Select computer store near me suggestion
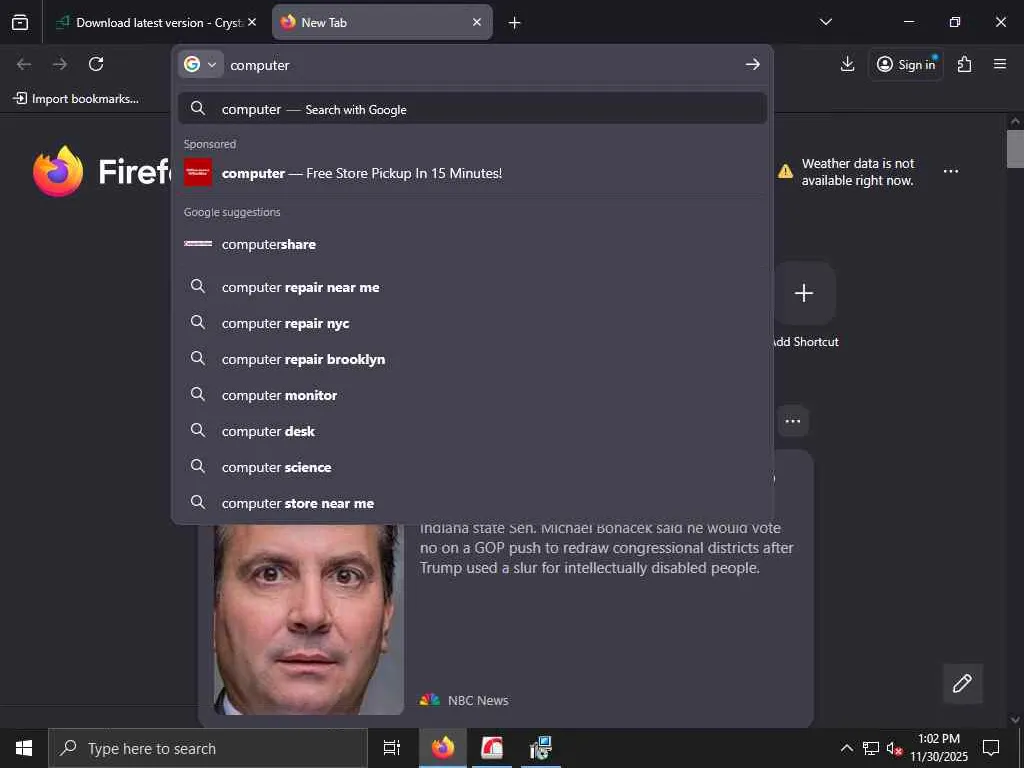The image size is (1024, 768). point(472,503)
